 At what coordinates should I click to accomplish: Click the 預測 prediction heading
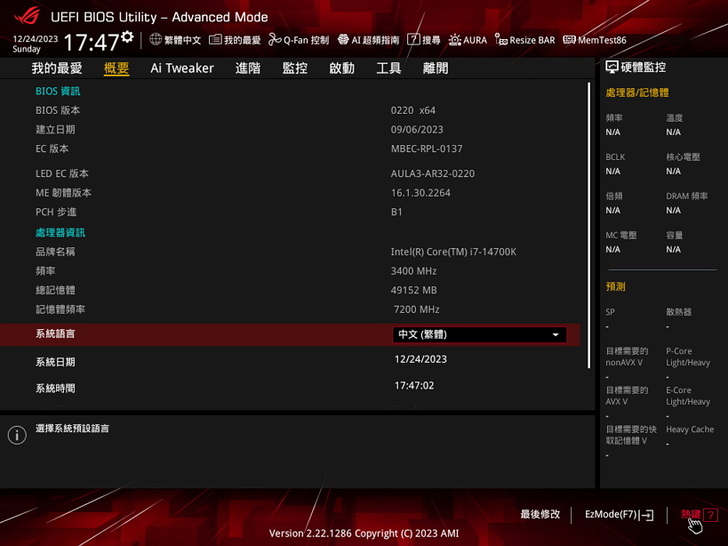616,286
